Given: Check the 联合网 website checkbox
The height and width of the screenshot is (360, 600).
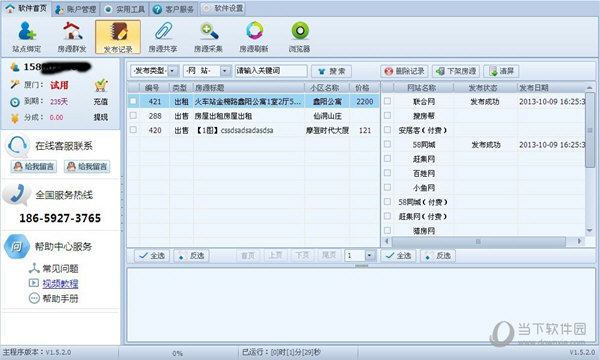Looking at the screenshot, I should pos(387,101).
